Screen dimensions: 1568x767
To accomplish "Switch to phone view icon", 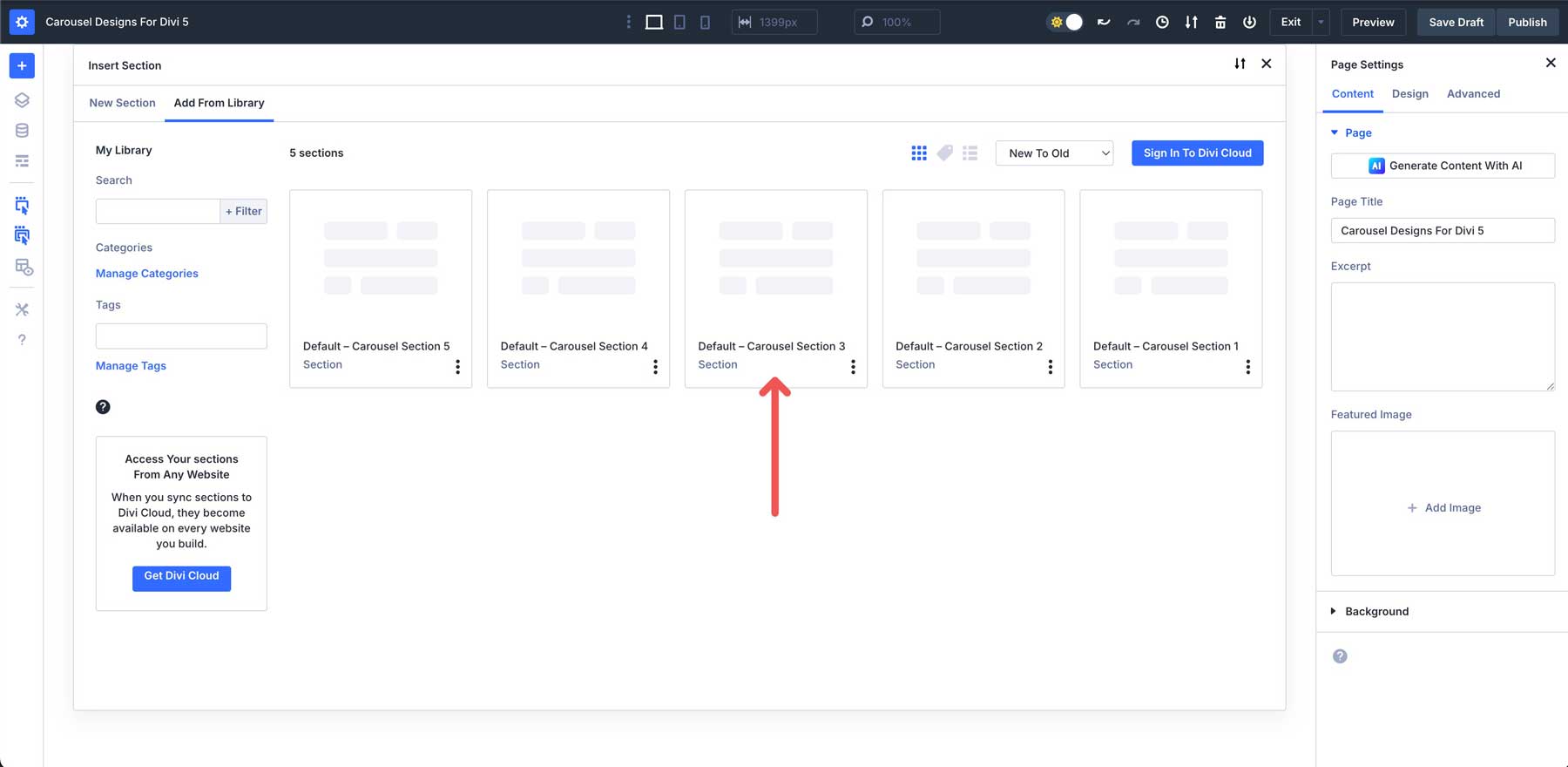I will pyautogui.click(x=705, y=22).
